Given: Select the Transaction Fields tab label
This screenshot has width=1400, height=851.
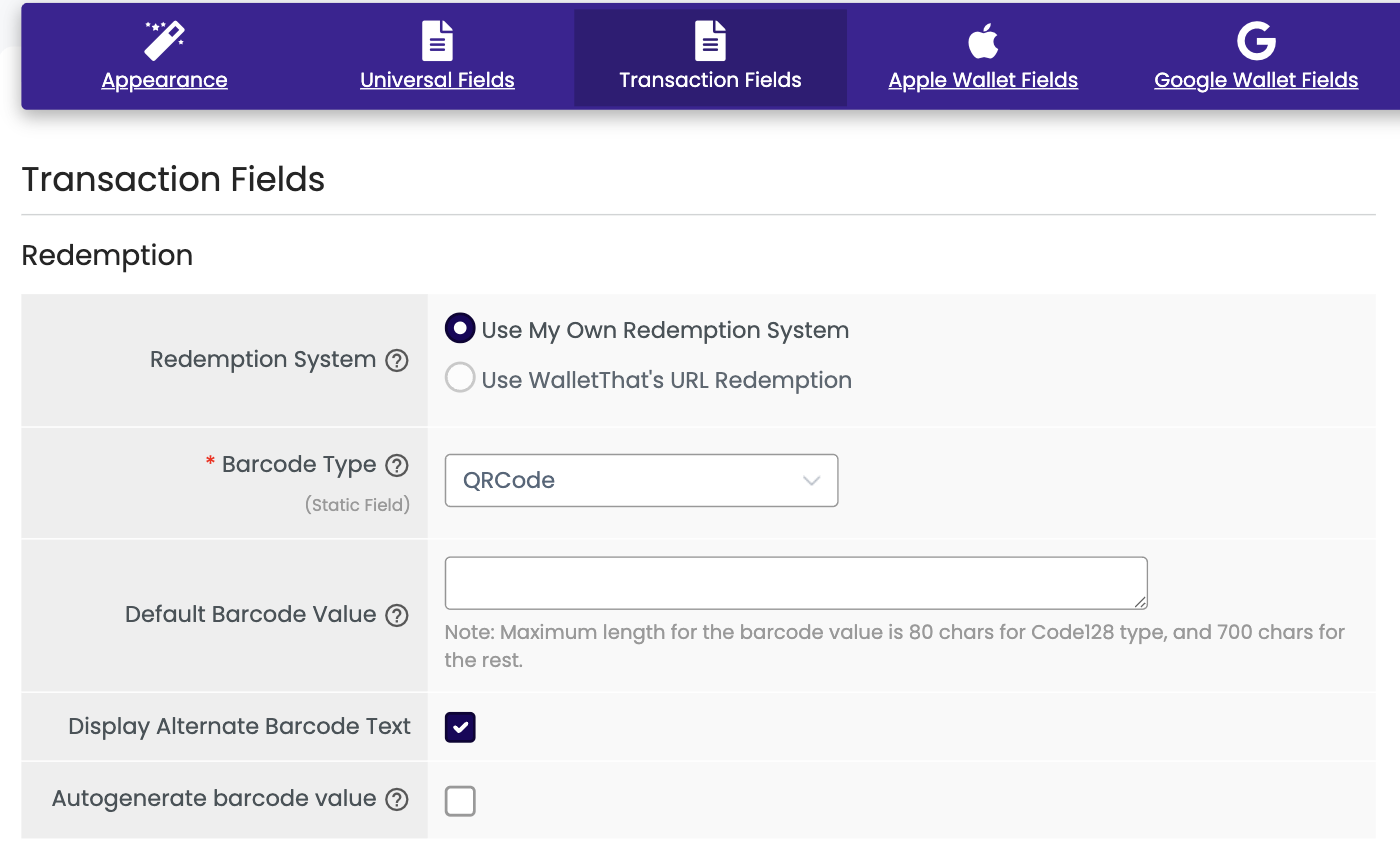Looking at the screenshot, I should [710, 80].
